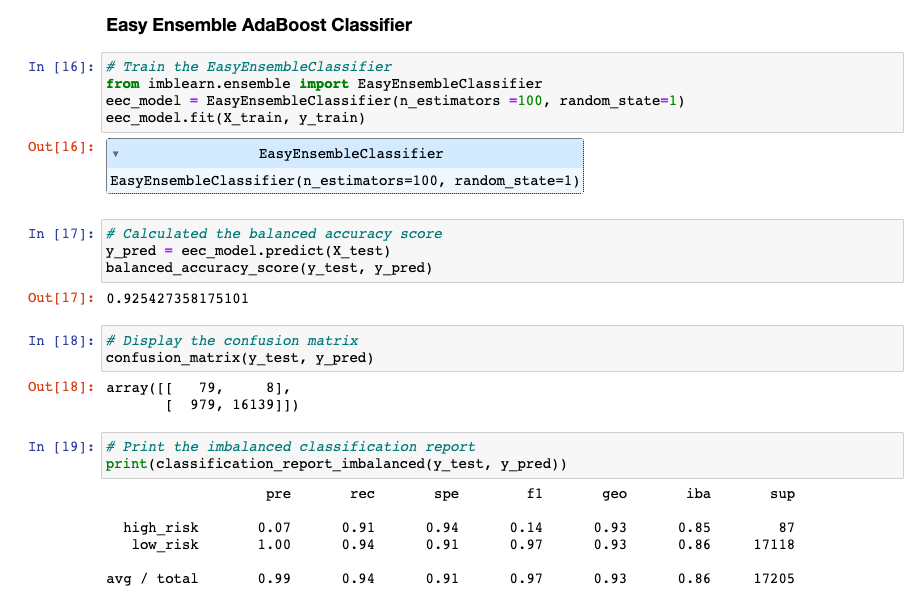
Task: Click the comment '# Train the EasyEnsembleClassifier'
Action: click(249, 67)
